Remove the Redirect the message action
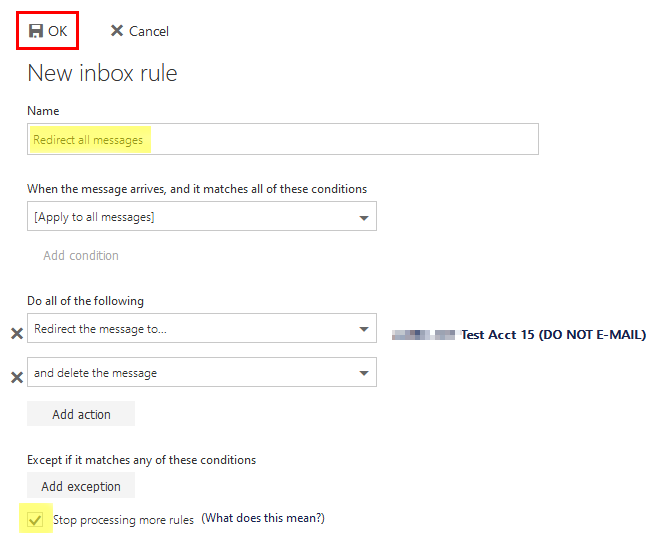Screen dimensions: 667x552 point(16,334)
